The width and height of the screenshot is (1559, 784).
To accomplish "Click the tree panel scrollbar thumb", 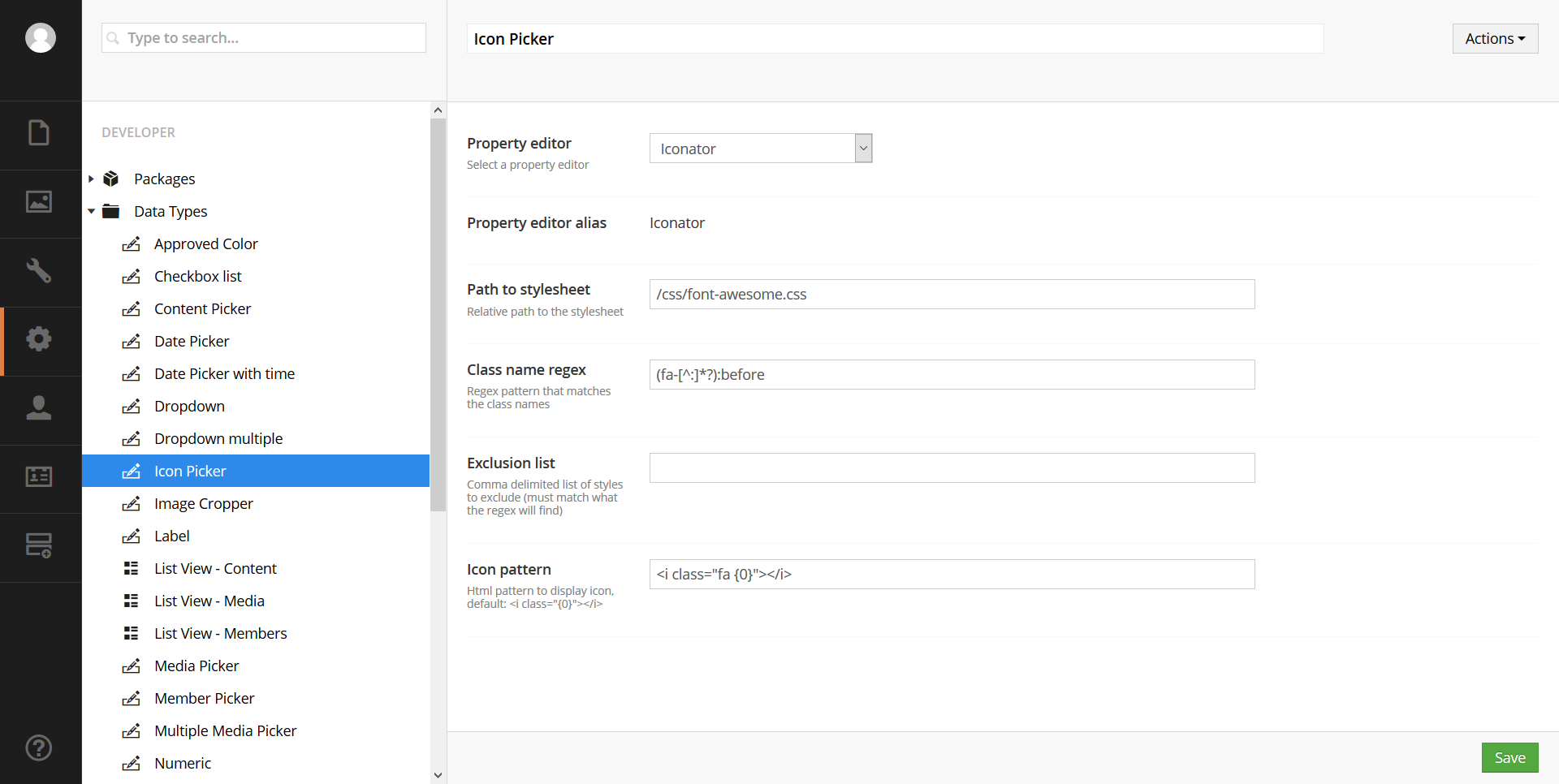I will [x=438, y=315].
